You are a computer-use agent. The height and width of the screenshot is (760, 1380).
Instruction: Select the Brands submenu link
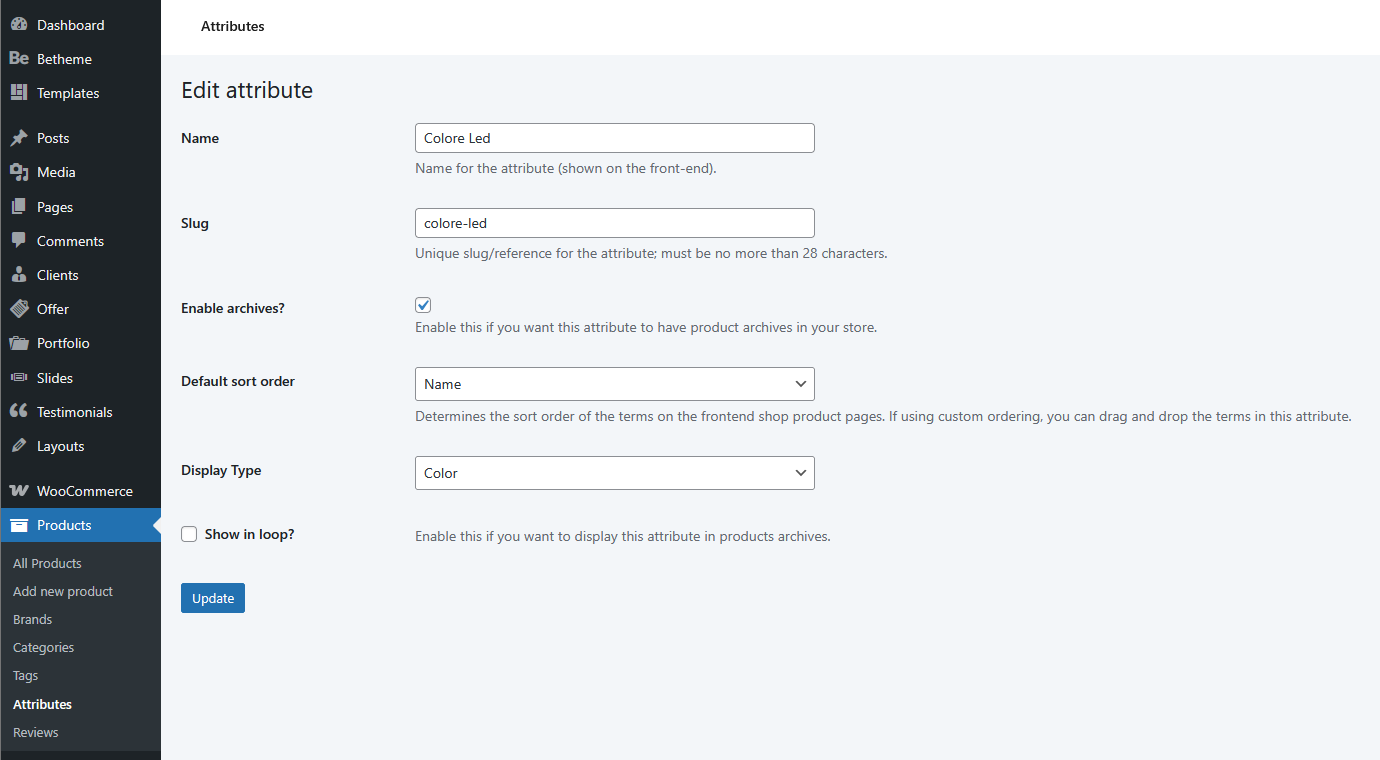click(32, 619)
